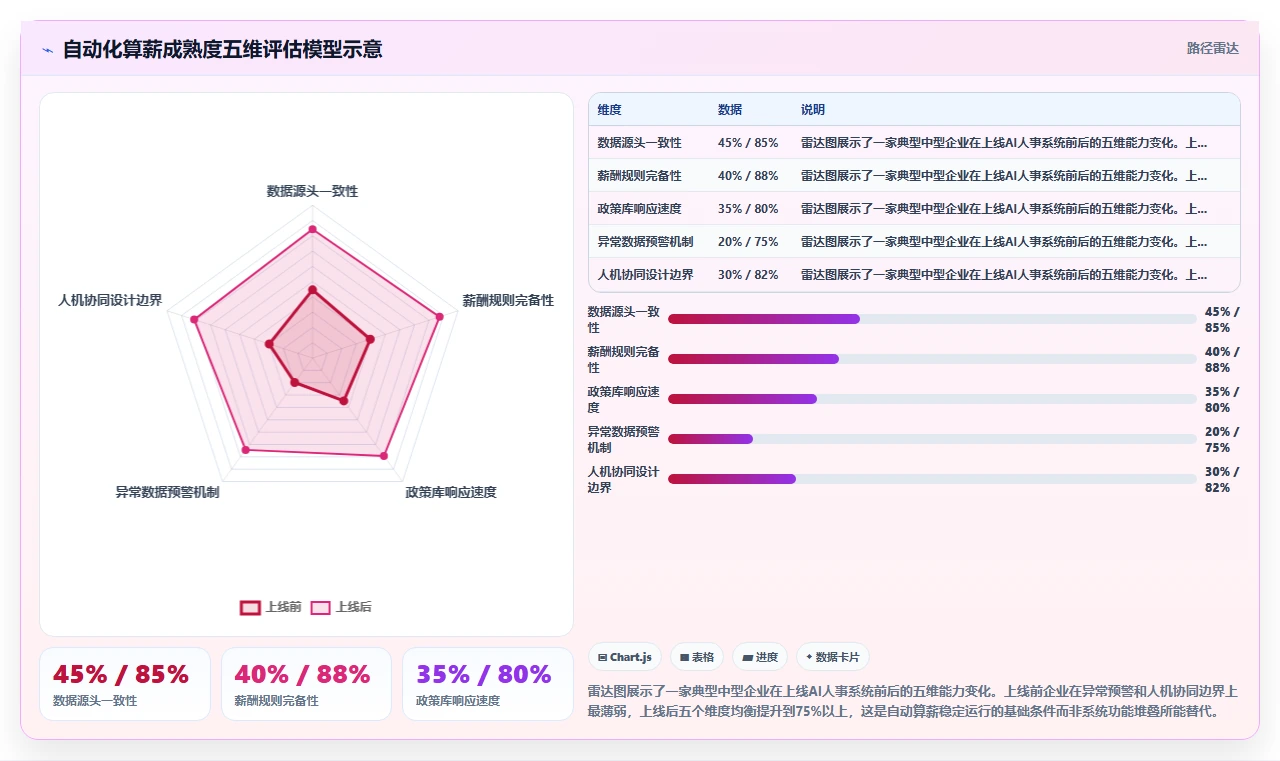Click the 路径雷达 label
The image size is (1280, 761).
click(1212, 48)
